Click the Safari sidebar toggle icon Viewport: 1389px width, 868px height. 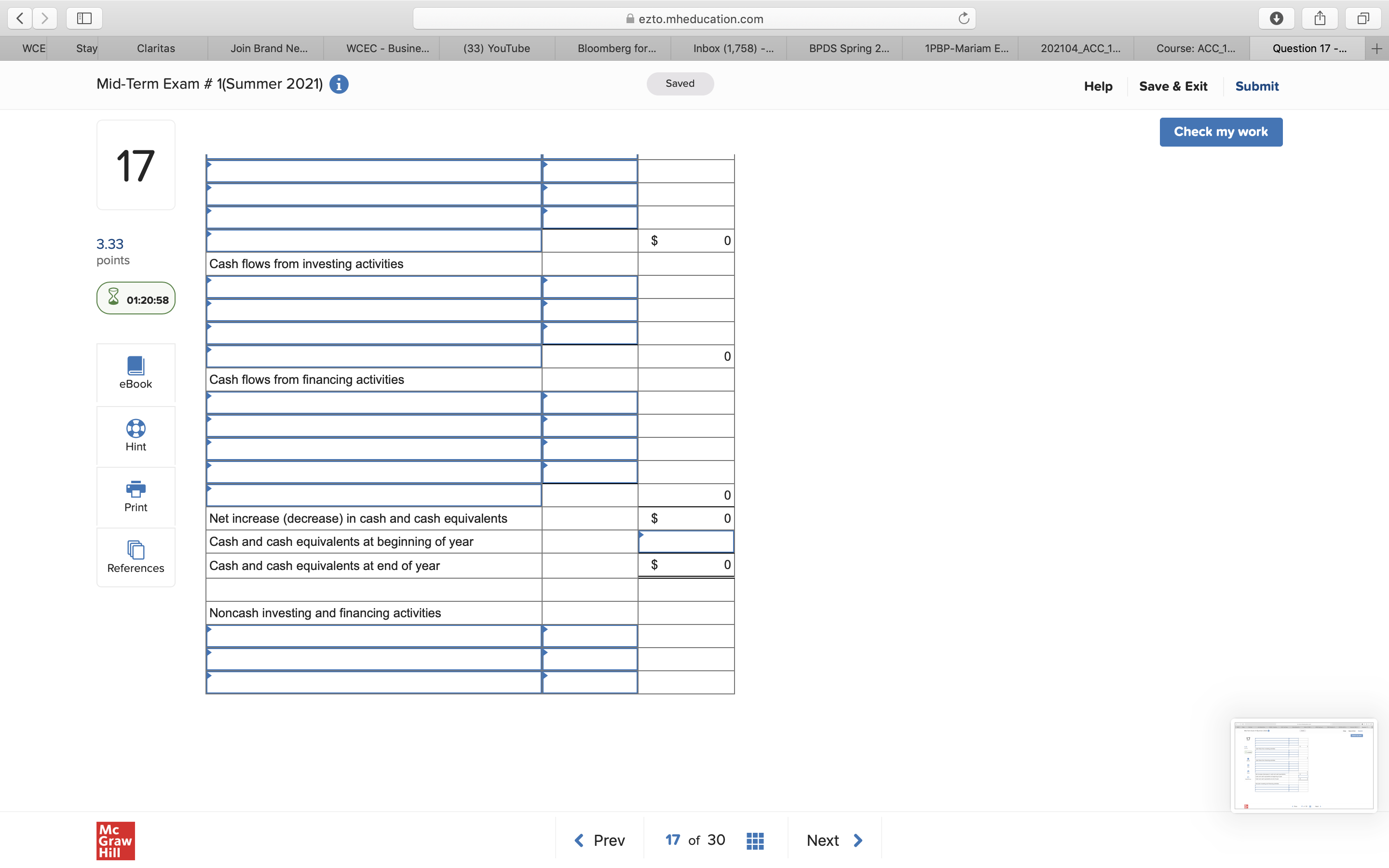(x=84, y=18)
